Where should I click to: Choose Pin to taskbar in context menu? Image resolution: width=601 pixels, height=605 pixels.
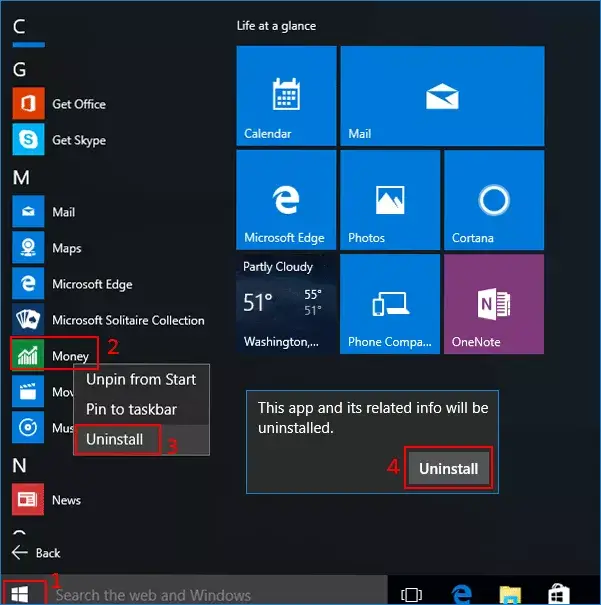pos(141,409)
